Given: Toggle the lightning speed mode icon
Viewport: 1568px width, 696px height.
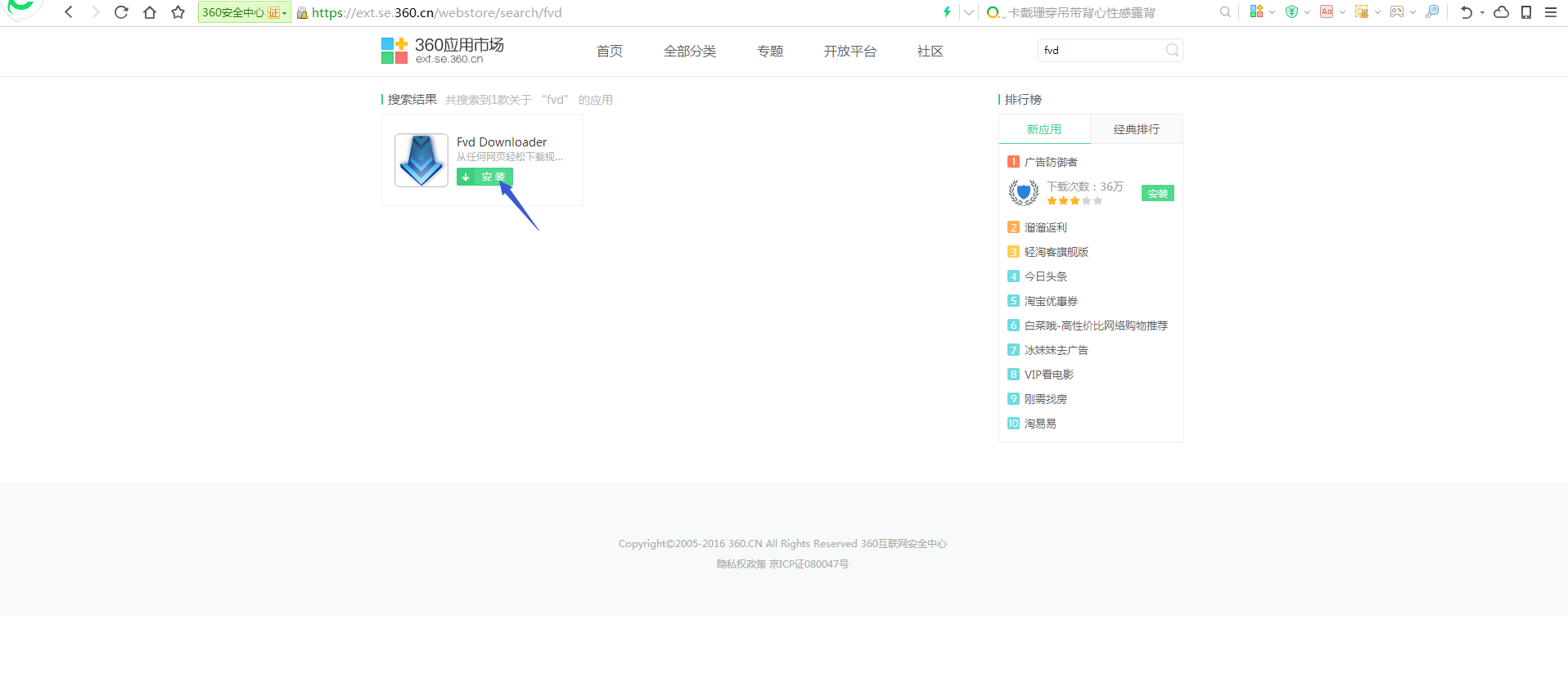Looking at the screenshot, I should coord(947,12).
